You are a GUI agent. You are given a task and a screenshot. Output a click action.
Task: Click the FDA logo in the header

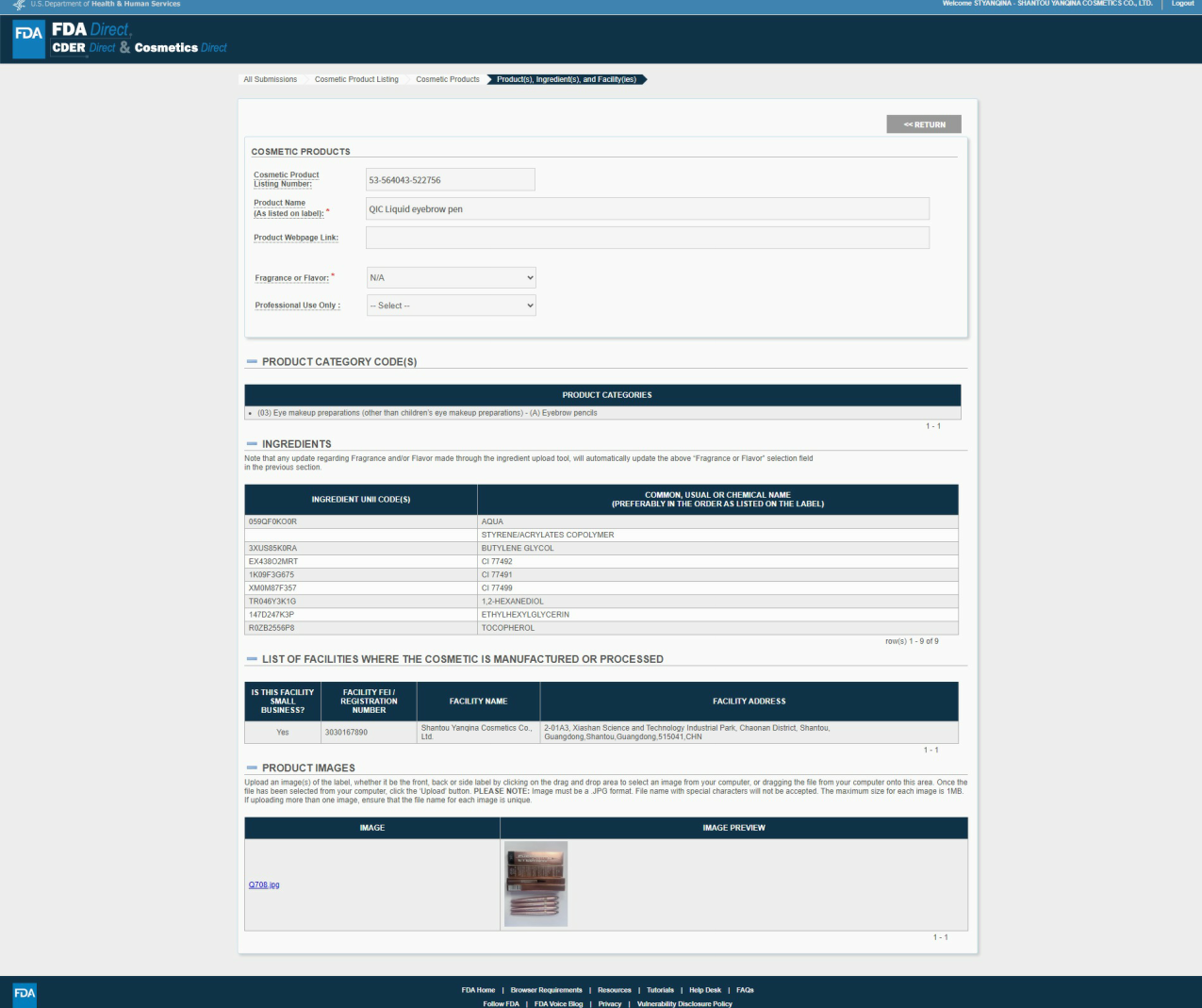28,40
